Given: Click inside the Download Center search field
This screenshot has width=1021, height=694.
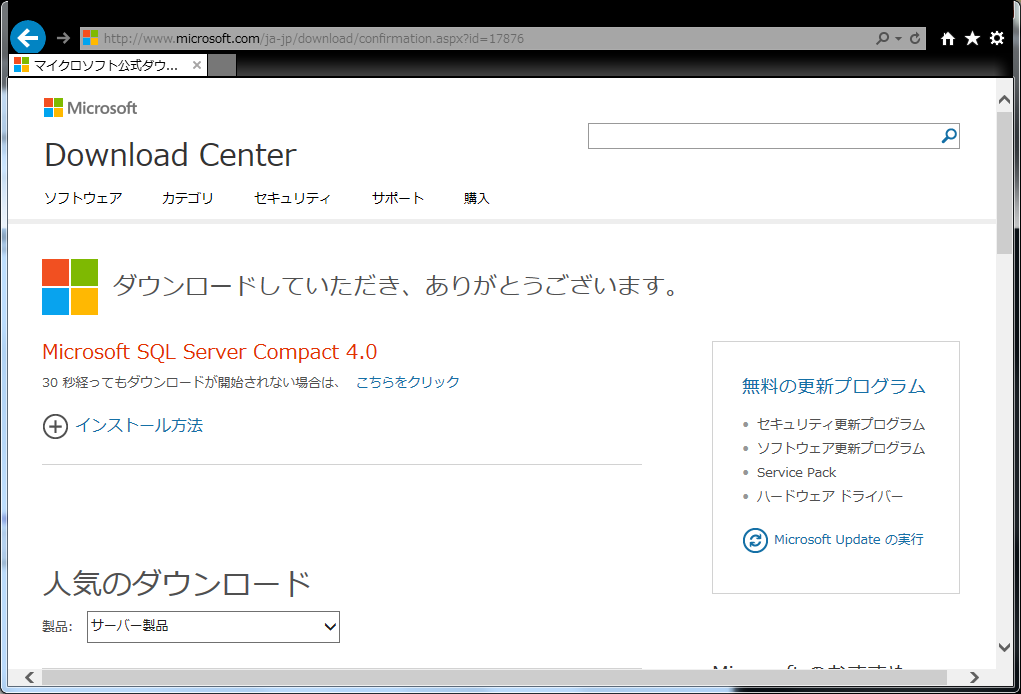Looking at the screenshot, I should point(762,136).
